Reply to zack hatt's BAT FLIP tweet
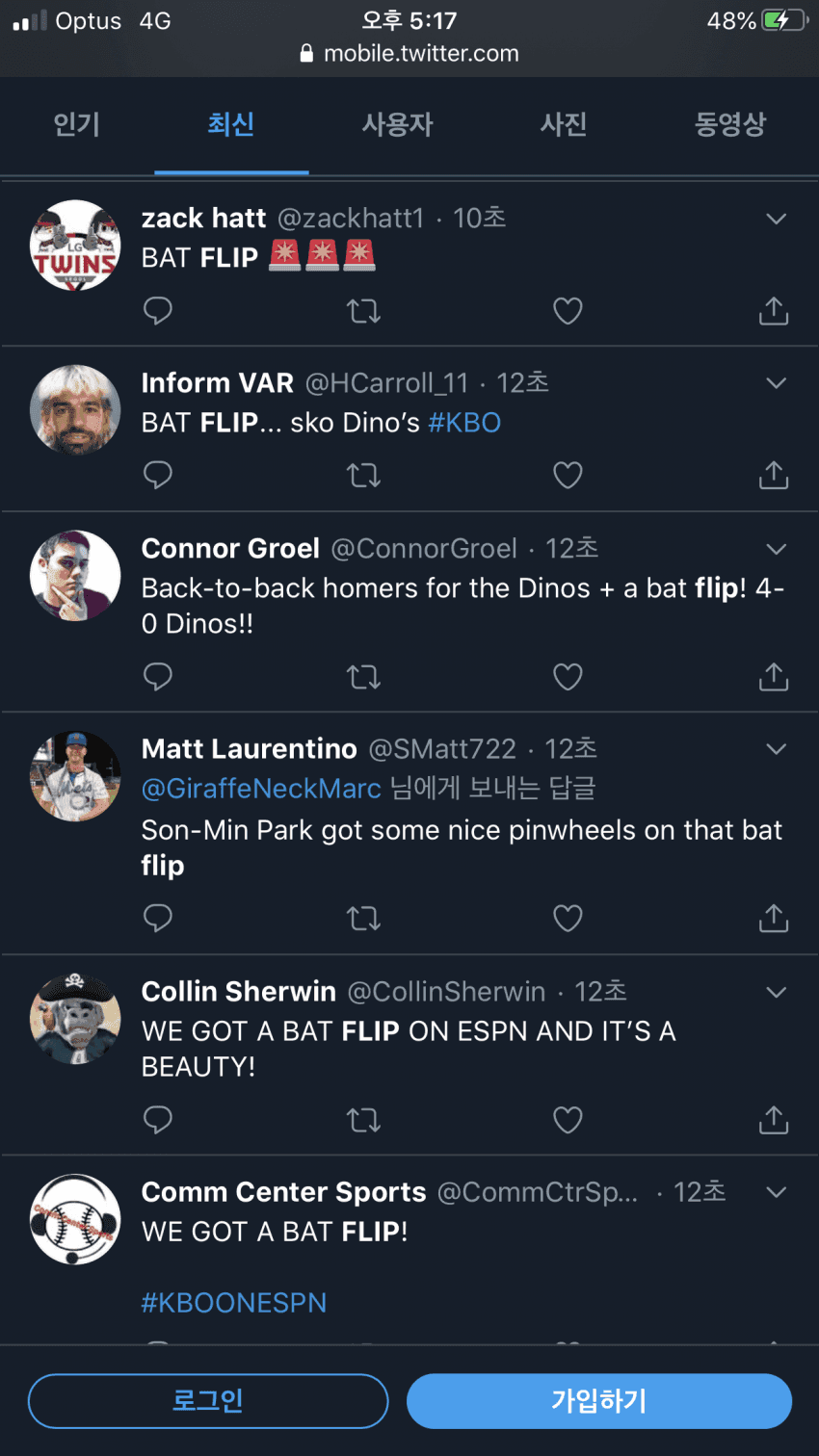This screenshot has height=1456, width=819. [157, 311]
